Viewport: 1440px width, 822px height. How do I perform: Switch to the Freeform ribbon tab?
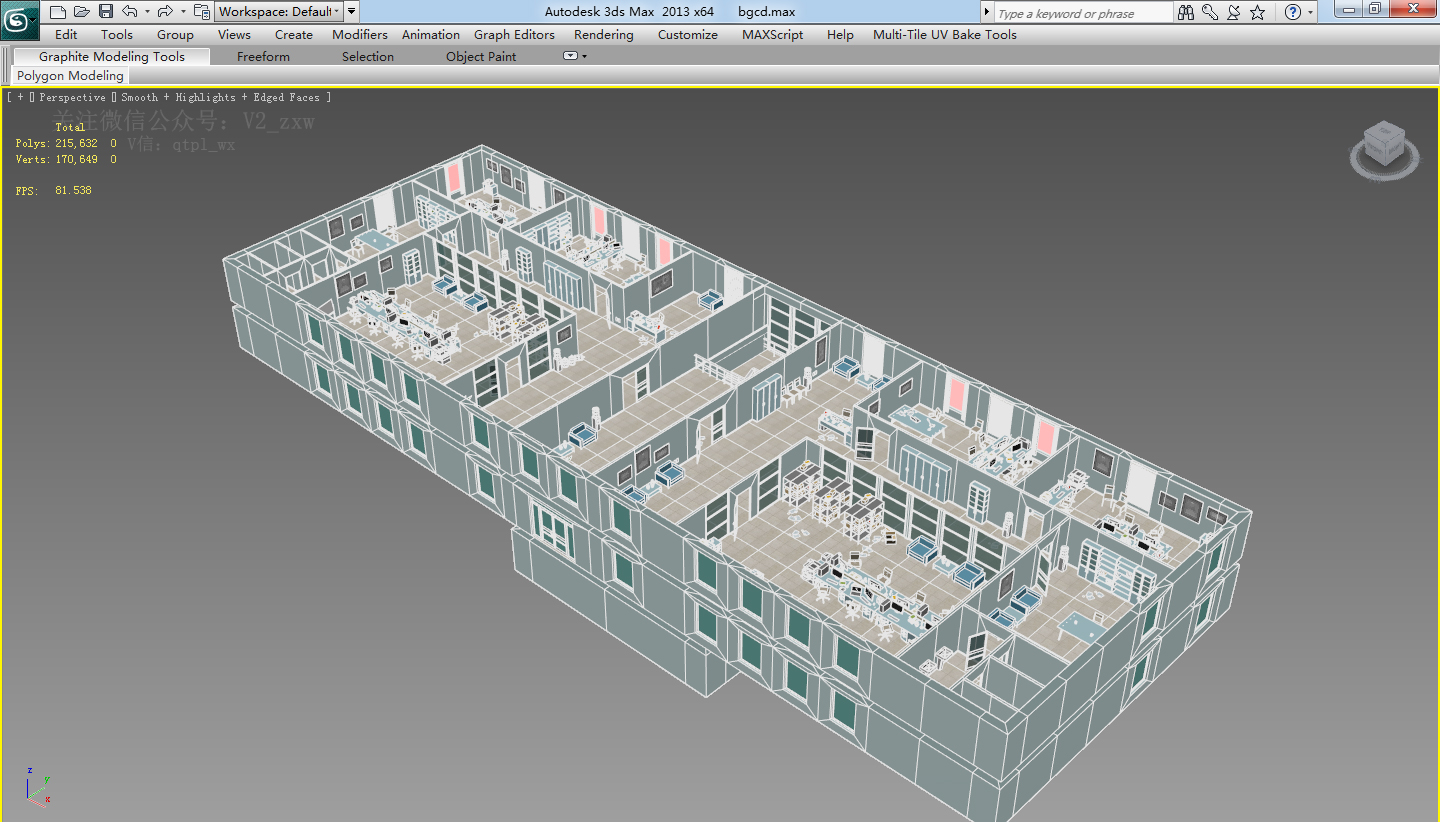(x=263, y=56)
